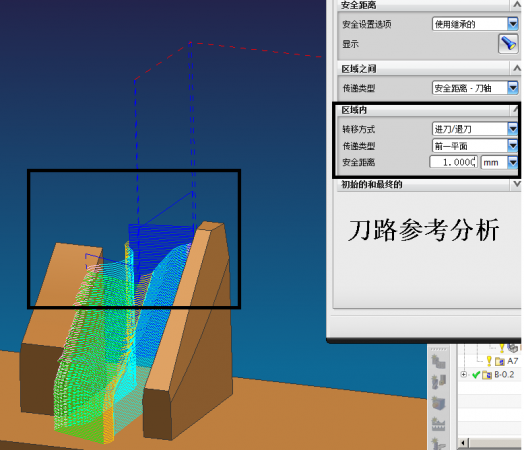Image resolution: width=524 pixels, height=450 pixels.
Task: Click the Create Geometry icon in side toolbar
Action: pos(438,403)
